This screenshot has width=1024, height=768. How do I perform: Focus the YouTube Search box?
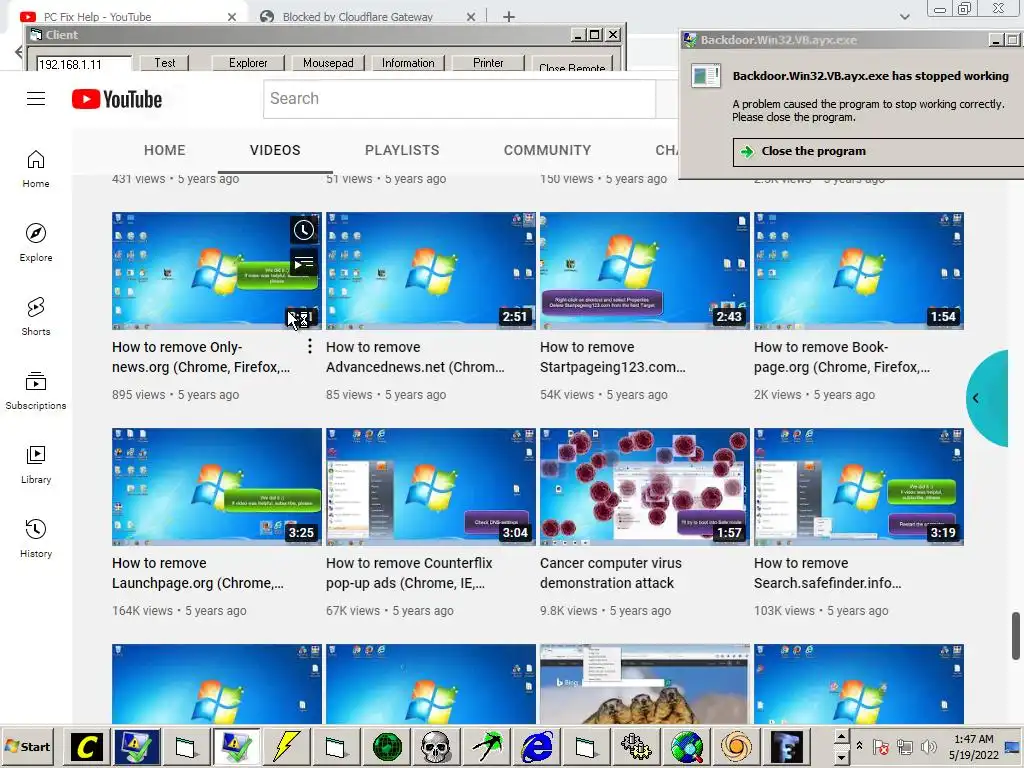click(460, 99)
